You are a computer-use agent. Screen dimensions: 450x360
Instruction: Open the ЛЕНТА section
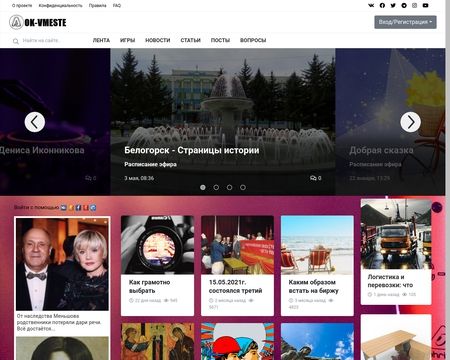click(x=101, y=40)
